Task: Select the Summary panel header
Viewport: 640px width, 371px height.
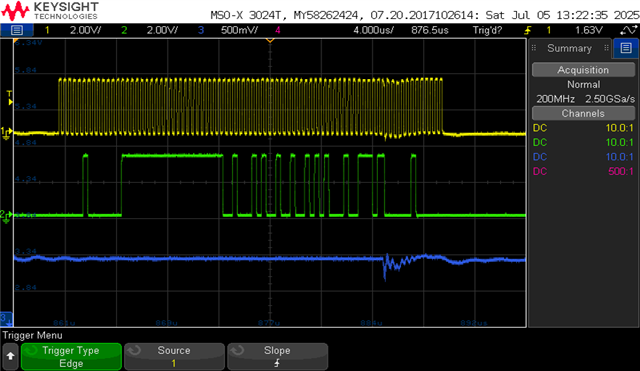Action: coord(570,48)
